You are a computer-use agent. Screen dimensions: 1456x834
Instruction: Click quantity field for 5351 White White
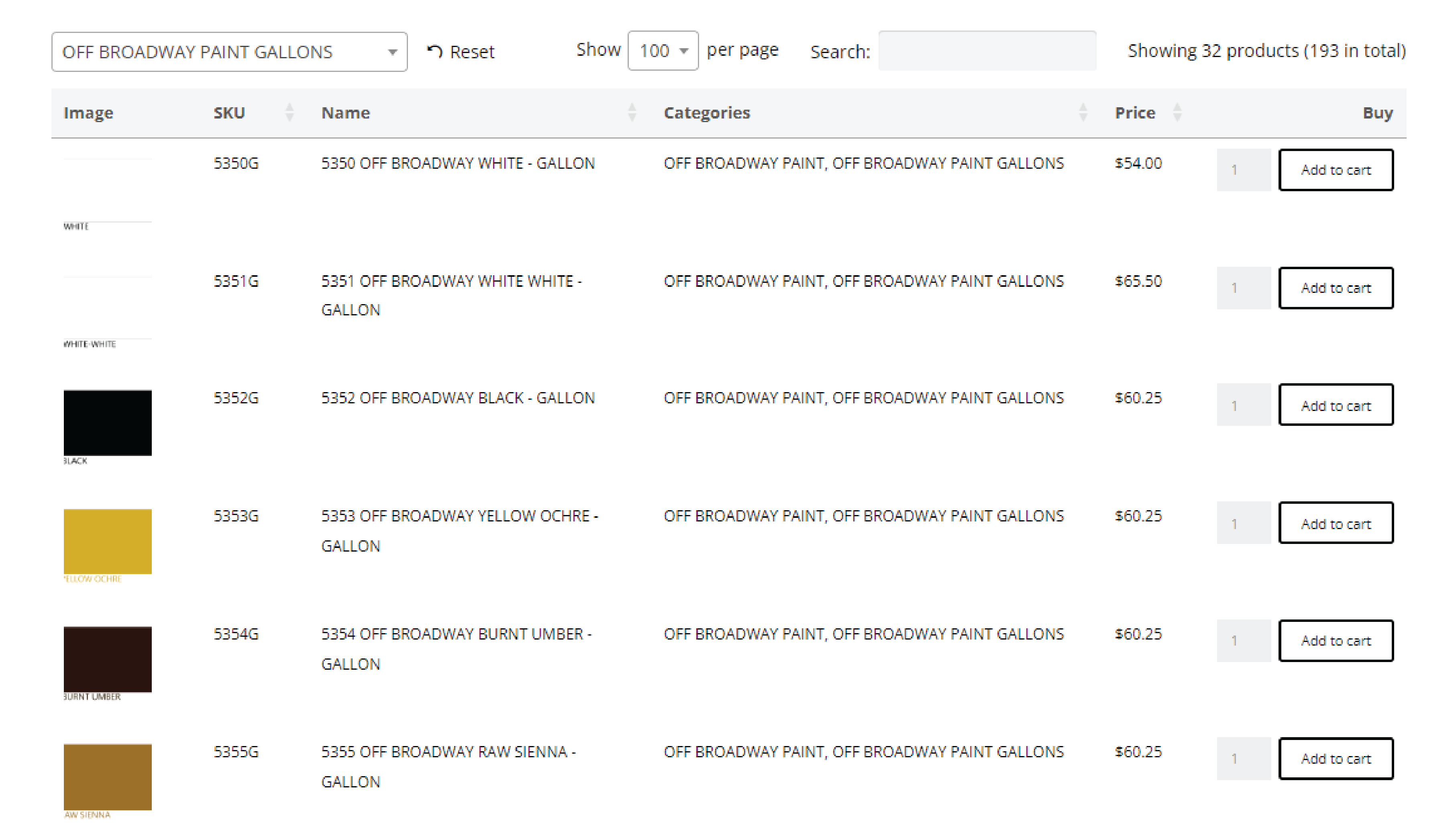click(1243, 288)
